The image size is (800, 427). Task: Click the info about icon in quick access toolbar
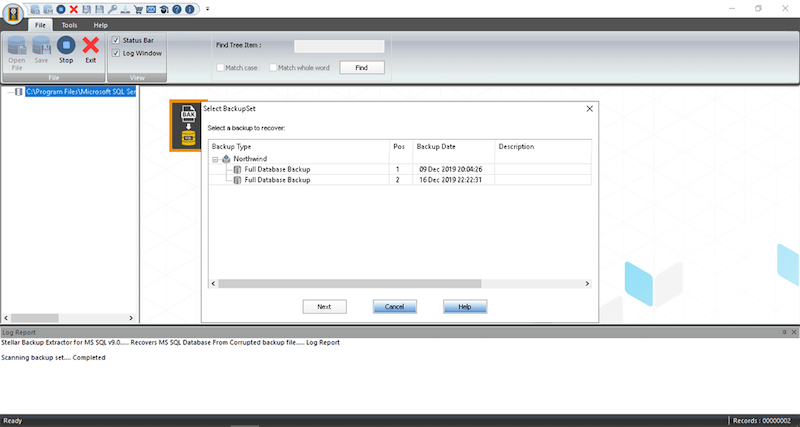point(189,9)
